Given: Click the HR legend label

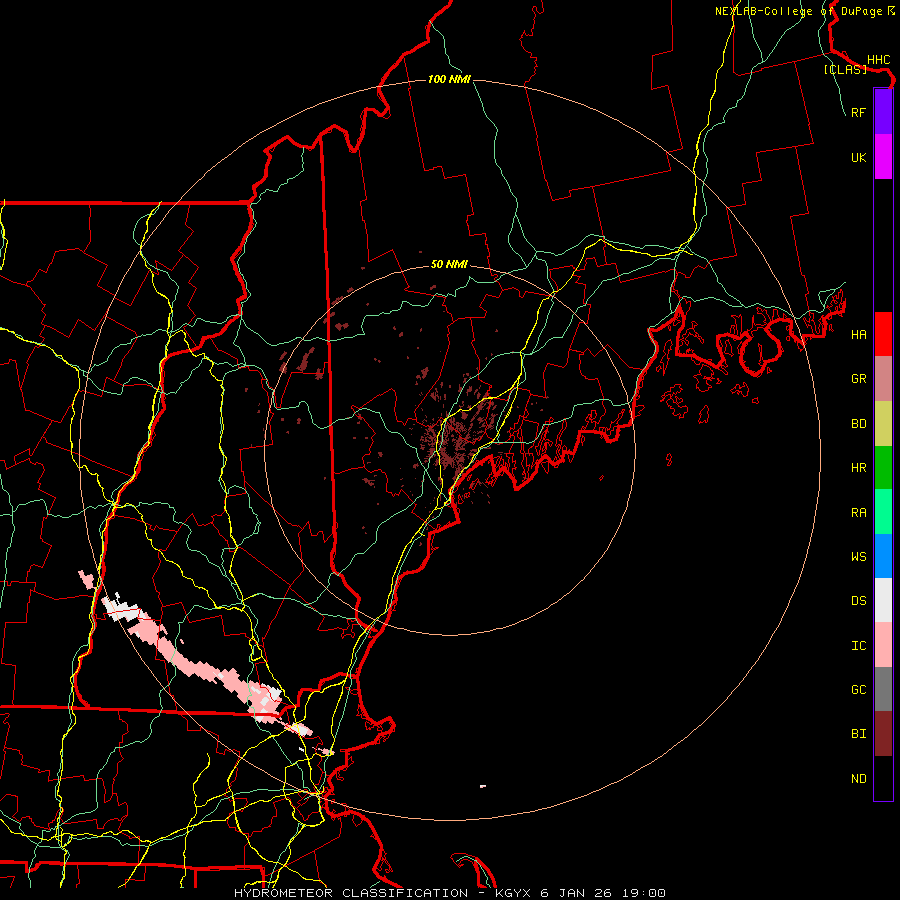Looking at the screenshot, I should 858,468.
